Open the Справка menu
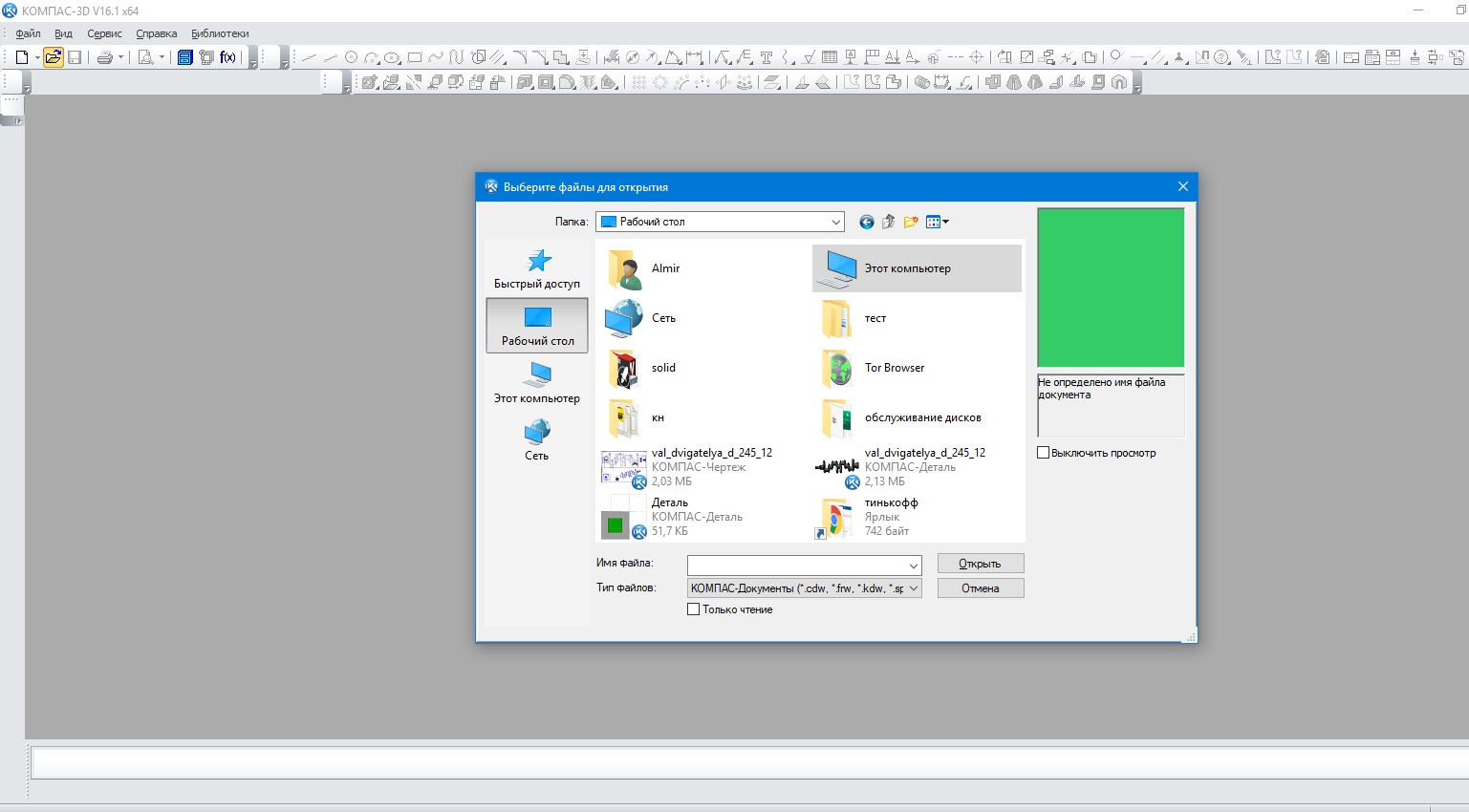This screenshot has height=812, width=1469. [156, 33]
